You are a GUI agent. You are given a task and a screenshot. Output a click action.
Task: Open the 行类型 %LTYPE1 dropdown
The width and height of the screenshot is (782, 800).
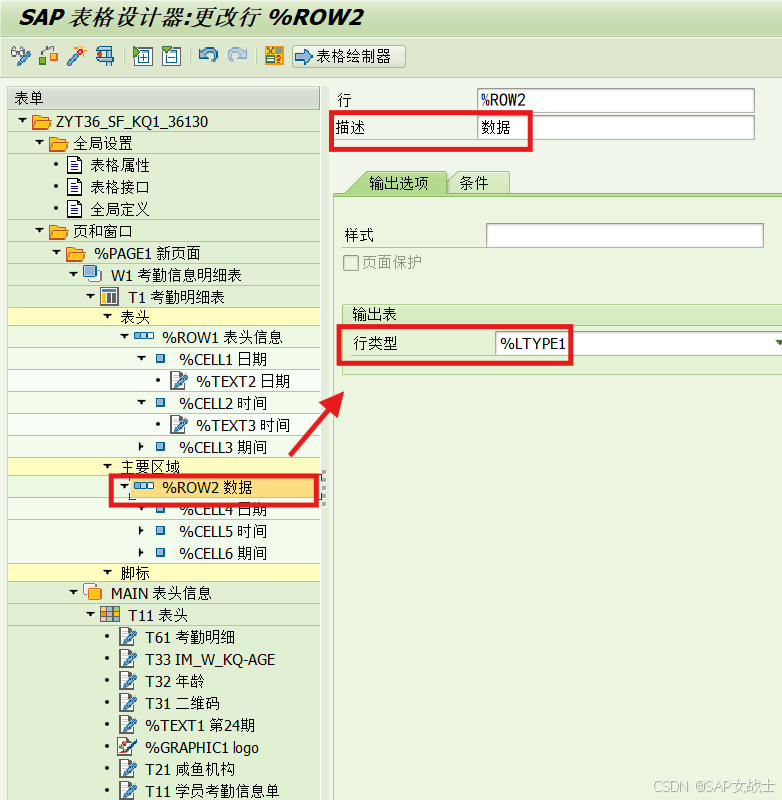click(x=778, y=343)
